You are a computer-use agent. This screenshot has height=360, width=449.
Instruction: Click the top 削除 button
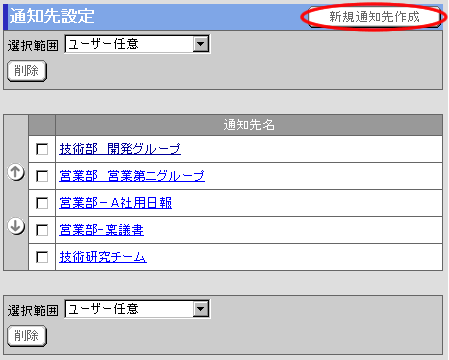[27, 71]
